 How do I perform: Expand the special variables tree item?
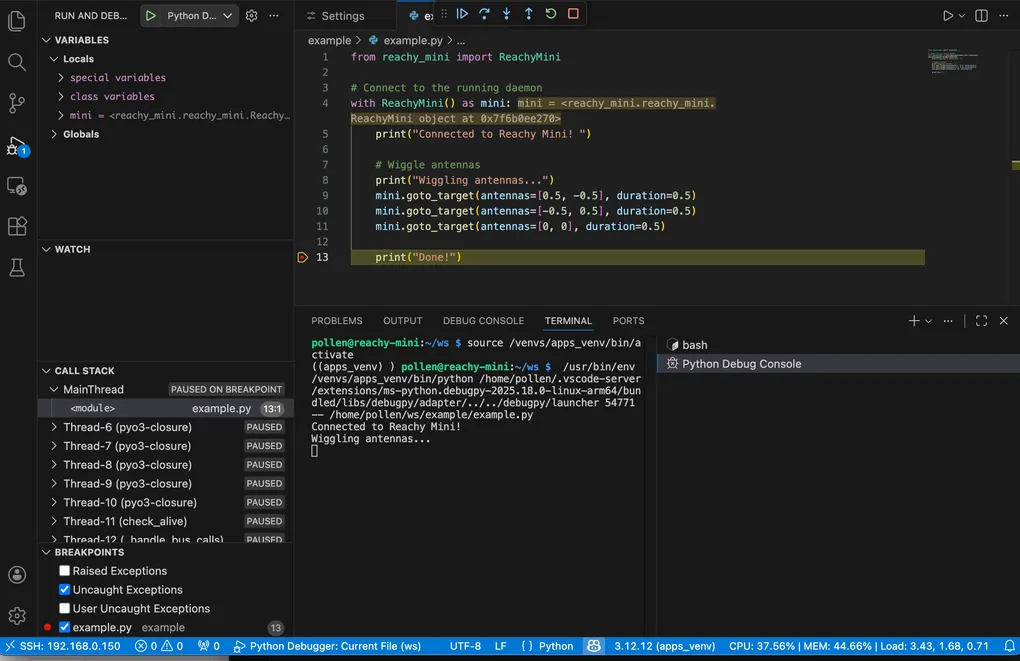117,78
